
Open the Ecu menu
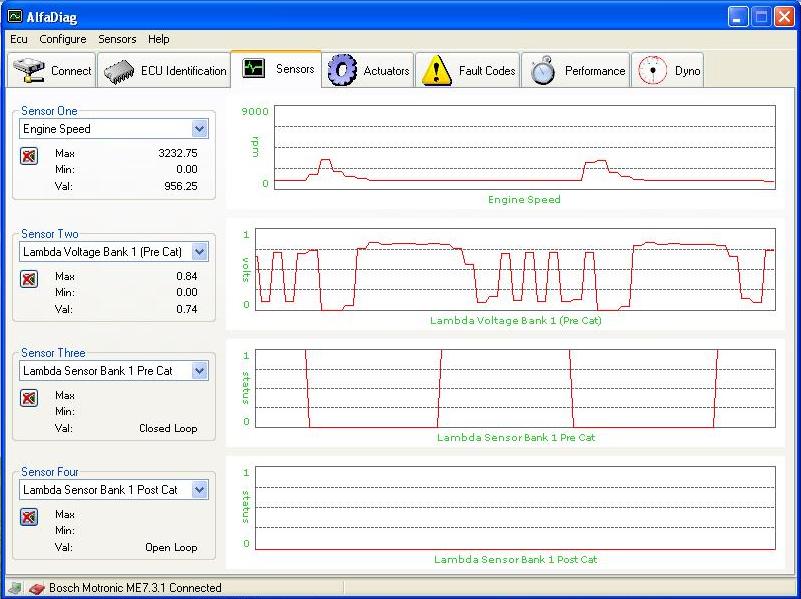coord(19,39)
